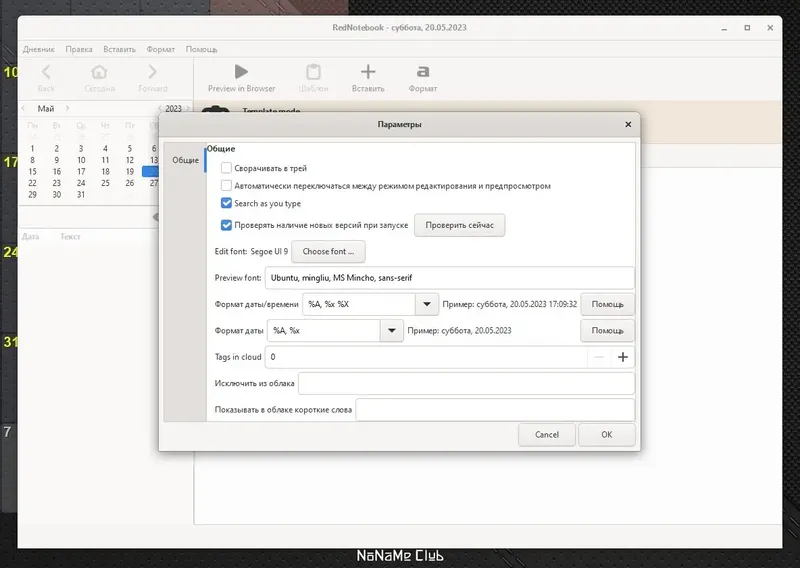The width and height of the screenshot is (800, 568).
Task: Increase Tags in cloud with plus
Action: (622, 357)
